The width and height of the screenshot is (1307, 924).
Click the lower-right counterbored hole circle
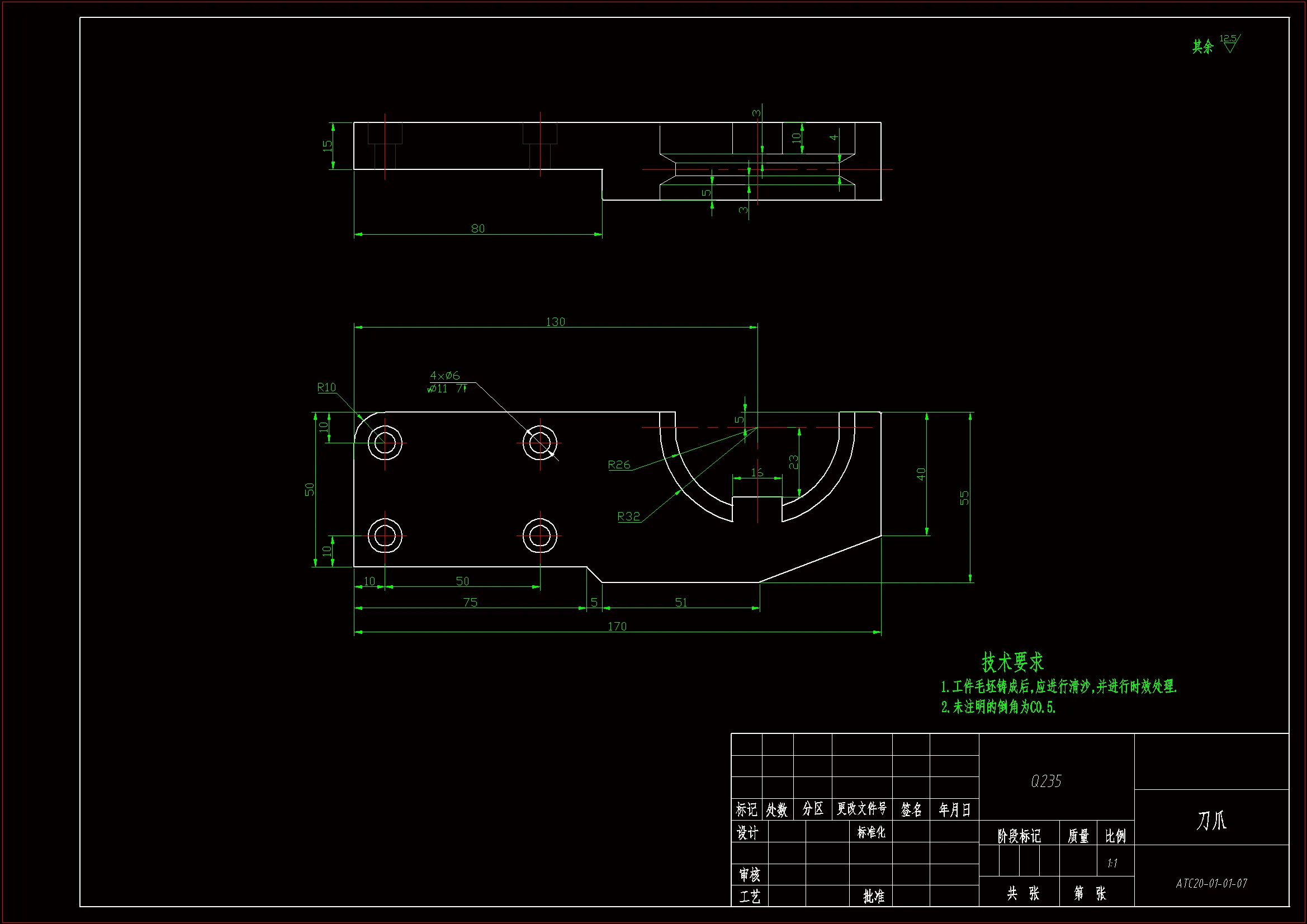coord(539,535)
